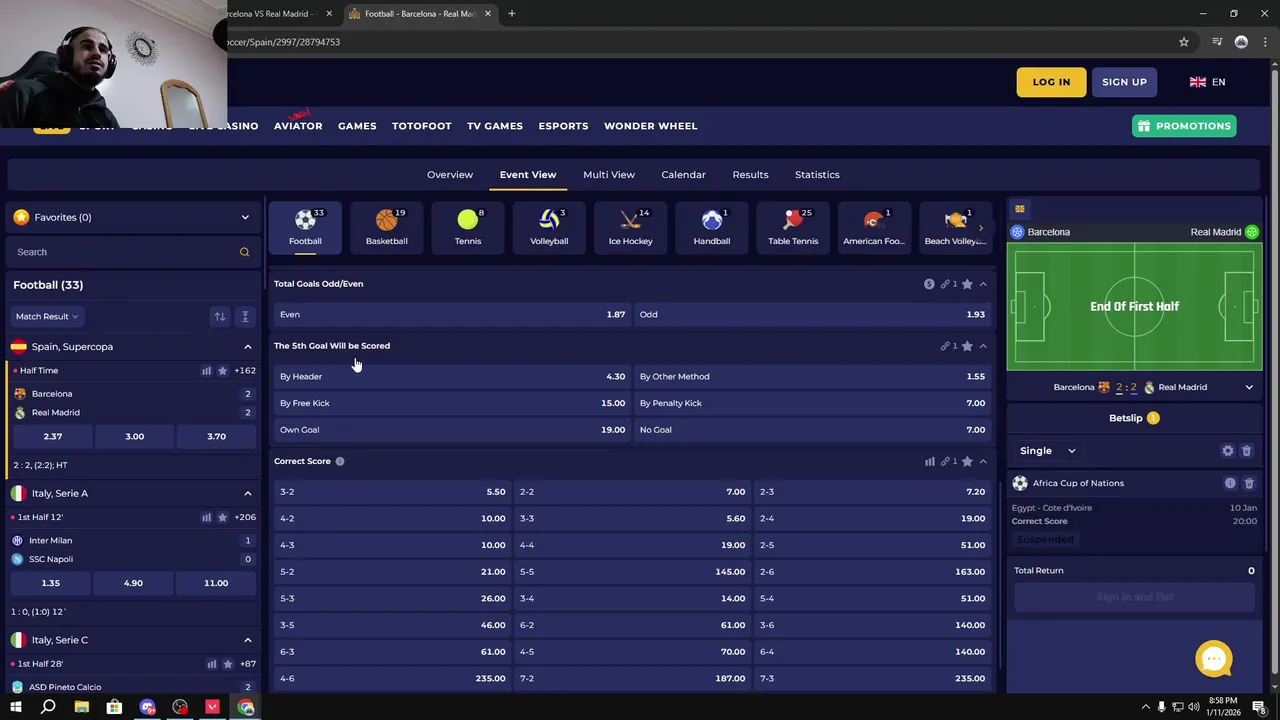
Task: Select the Table Tennis sport icon
Action: 793,227
